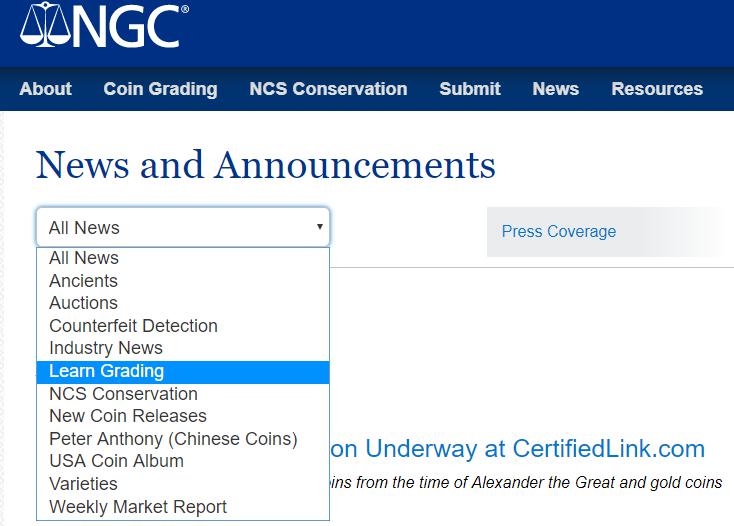The image size is (734, 526).
Task: Open the Resources menu
Action: 657,89
